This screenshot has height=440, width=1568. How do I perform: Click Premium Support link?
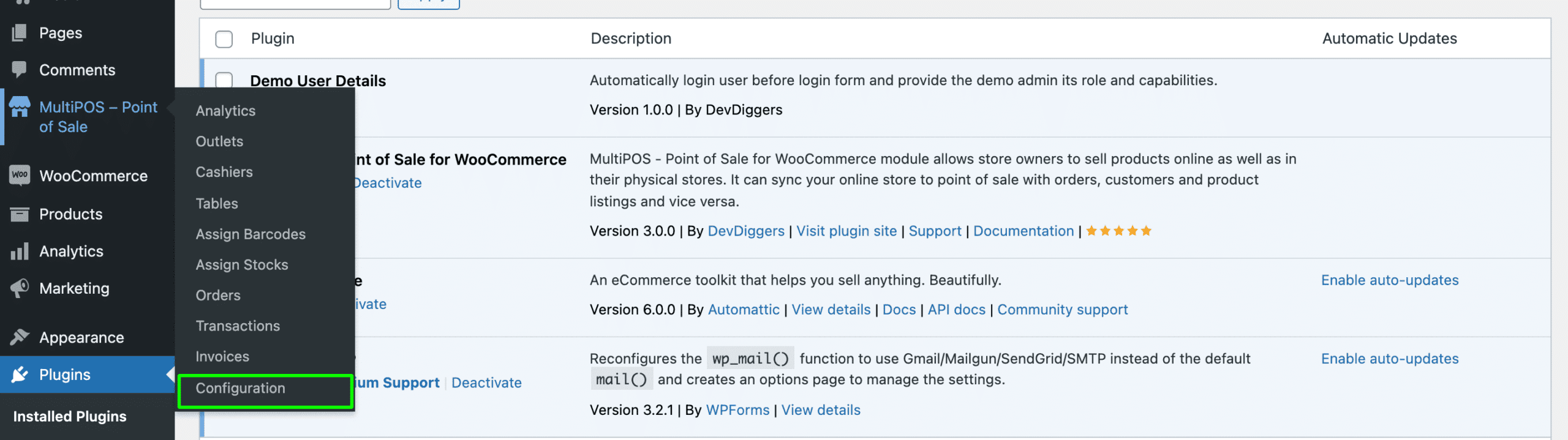pos(398,382)
